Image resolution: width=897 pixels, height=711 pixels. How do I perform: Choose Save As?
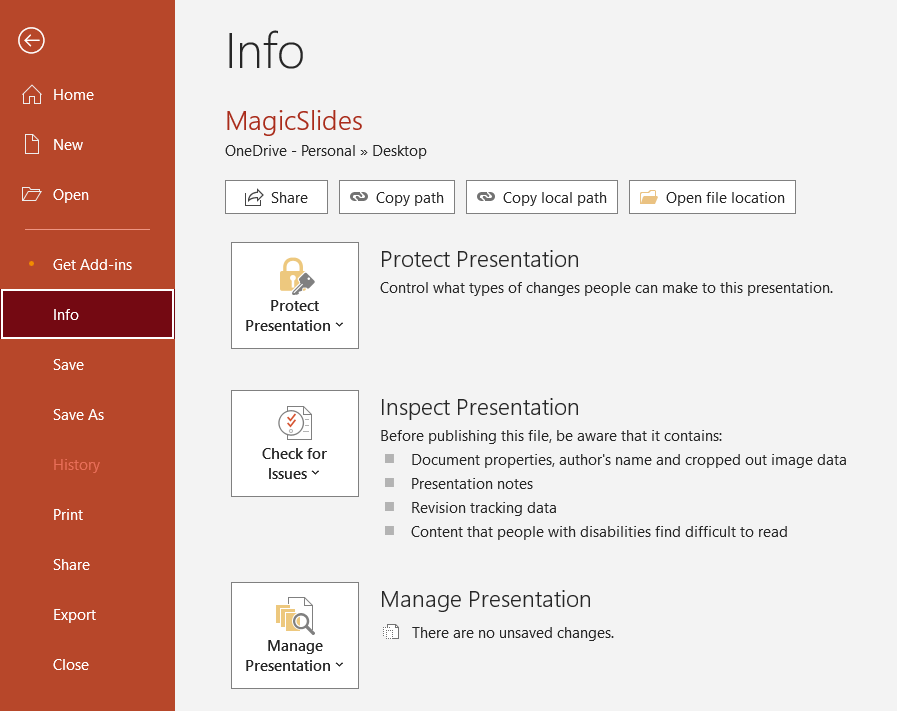pos(87,415)
